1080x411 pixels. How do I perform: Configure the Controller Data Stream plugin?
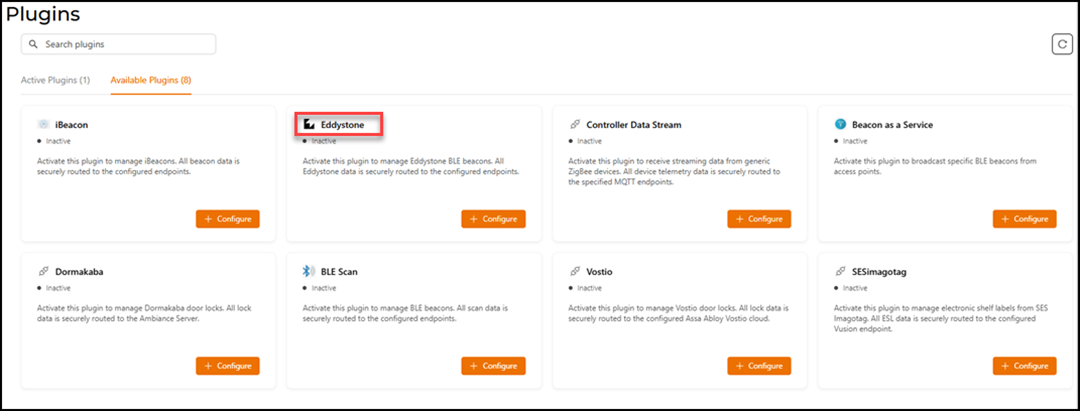759,219
